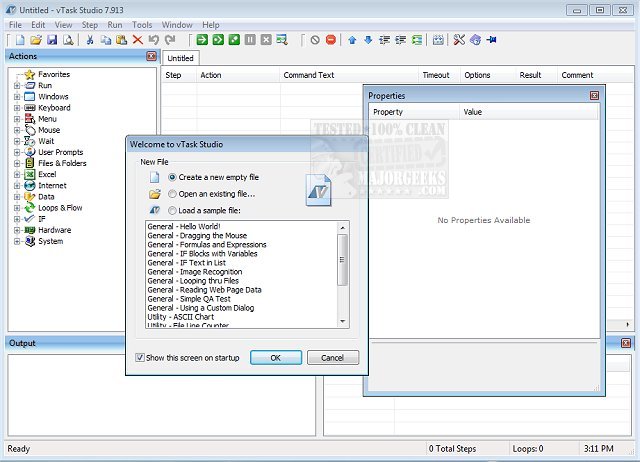Click the Cancel button
The image size is (640, 462).
point(332,357)
